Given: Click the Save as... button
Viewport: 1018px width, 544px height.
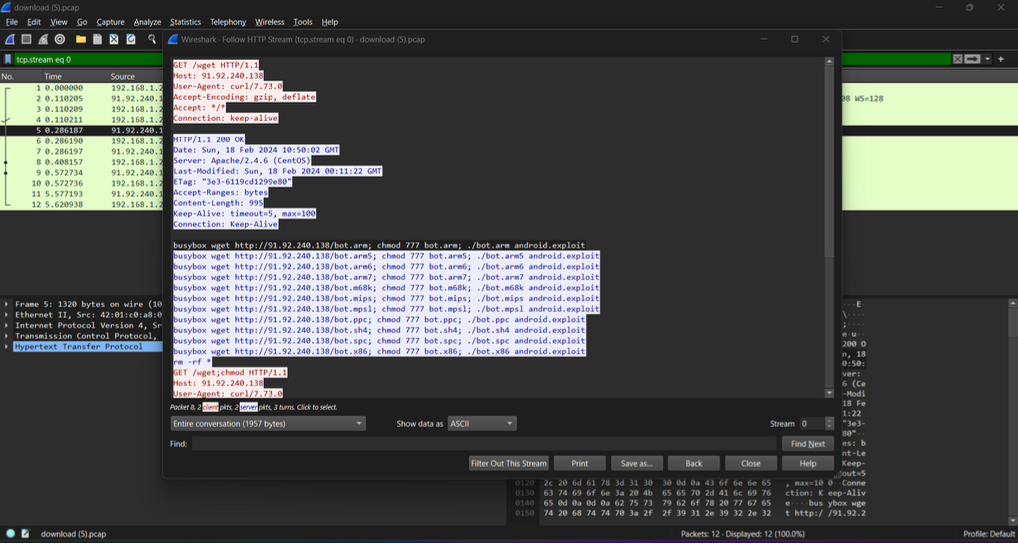Looking at the screenshot, I should (637, 464).
